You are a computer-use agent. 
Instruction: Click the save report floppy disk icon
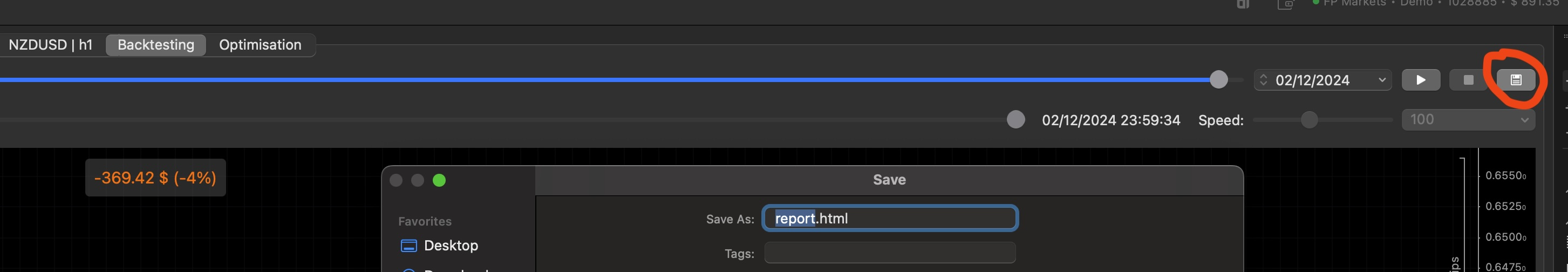(x=1516, y=80)
